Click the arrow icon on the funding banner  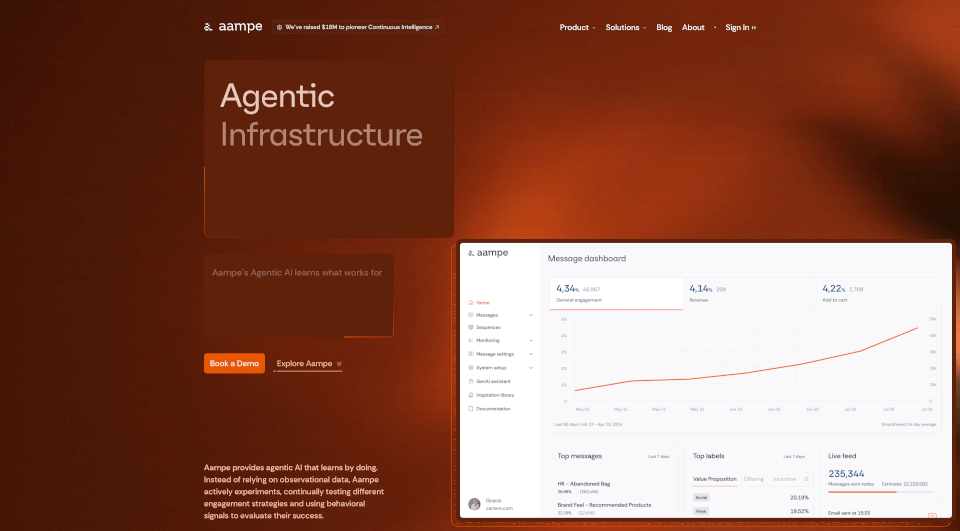click(437, 27)
